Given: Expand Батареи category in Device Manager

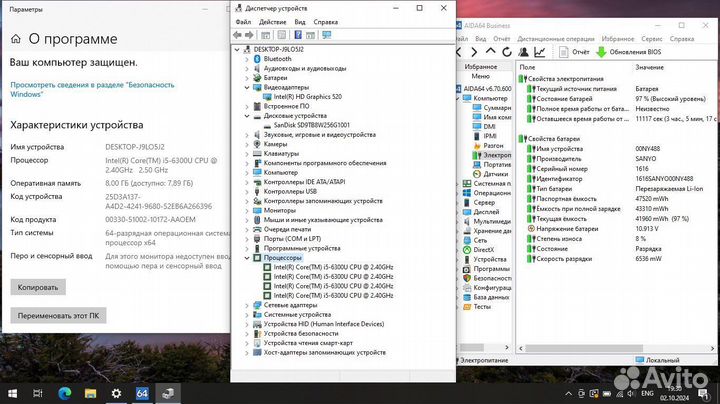Looking at the screenshot, I should (x=247, y=78).
